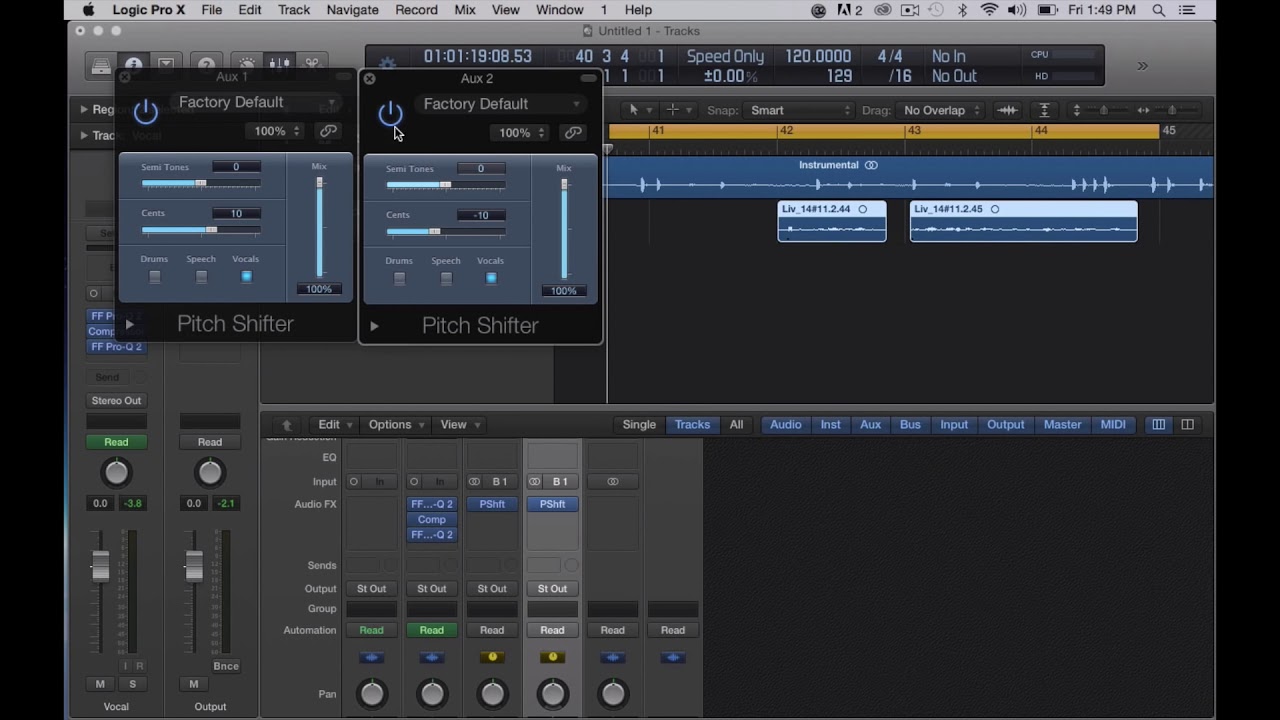Screen dimensions: 1280x720
Task: Open macOS Spotlight search
Action: click(1159, 10)
